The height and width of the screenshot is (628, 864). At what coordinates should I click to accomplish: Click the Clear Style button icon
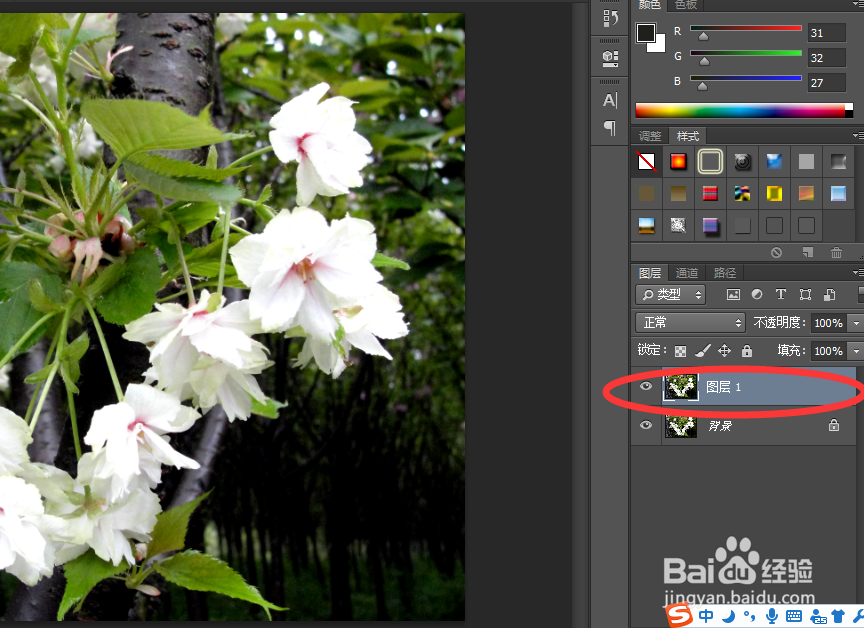pyautogui.click(x=776, y=252)
